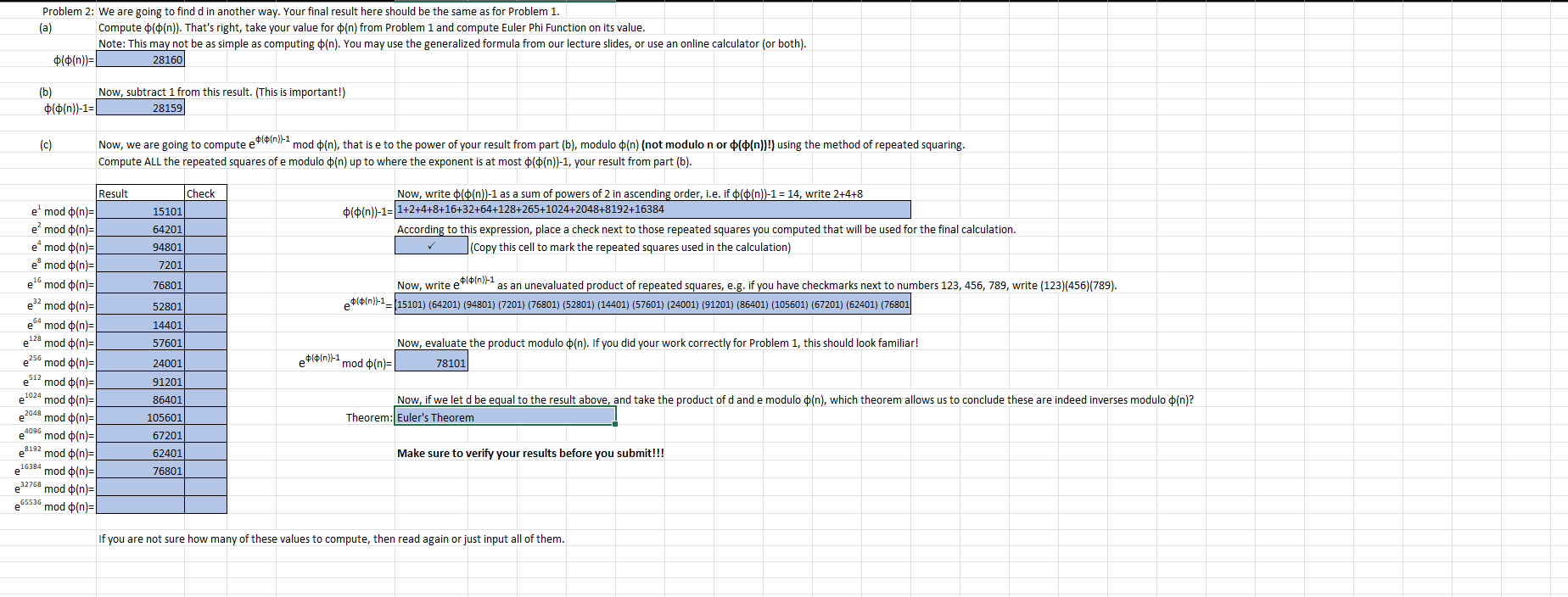
Task: Select the result cell showing 86401
Action: coord(140,399)
